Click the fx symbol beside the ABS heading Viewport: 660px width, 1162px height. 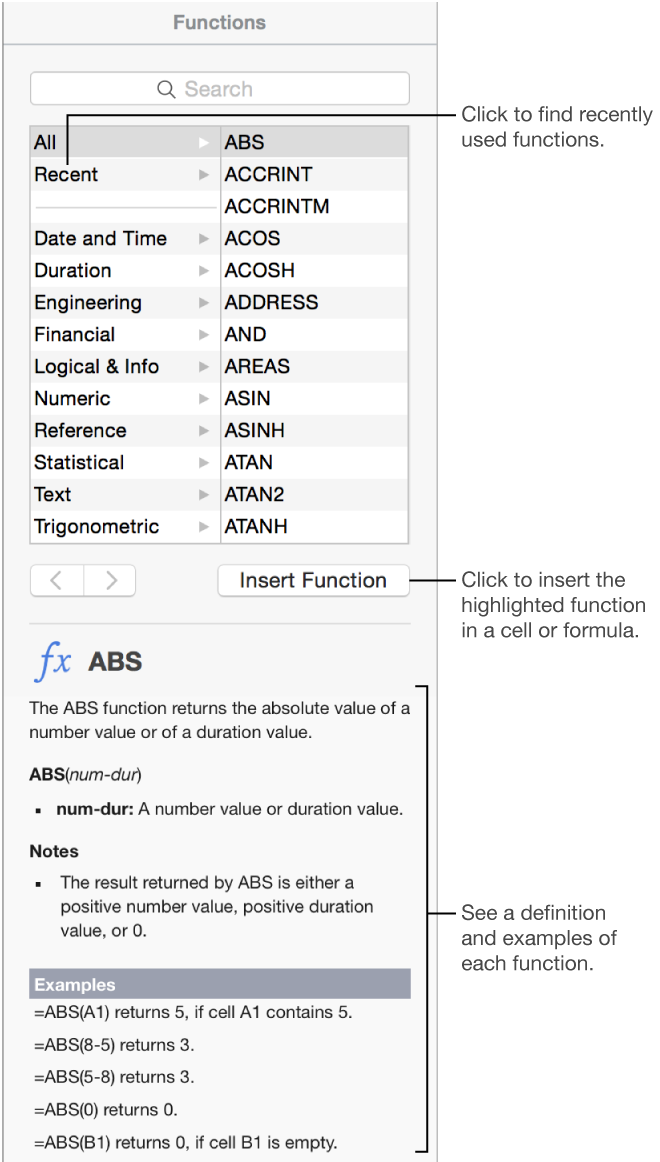[x=52, y=661]
